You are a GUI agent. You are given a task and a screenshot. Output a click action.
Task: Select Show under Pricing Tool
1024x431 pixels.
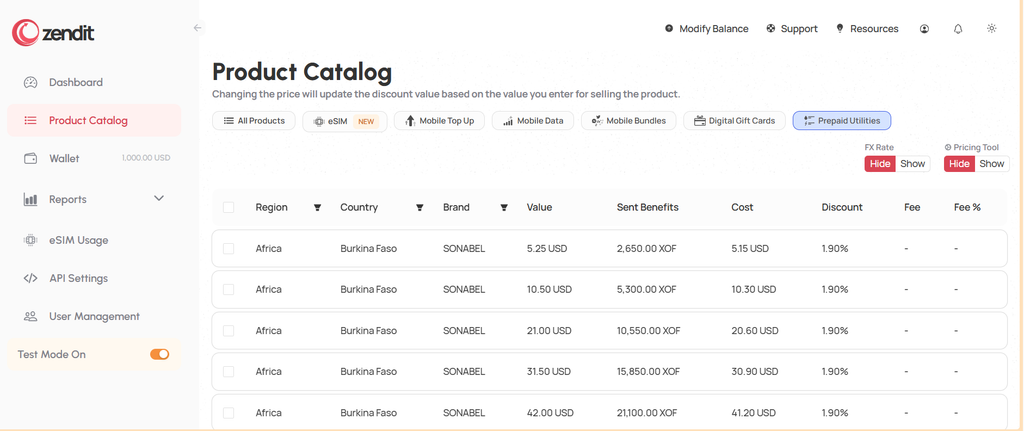tap(992, 164)
